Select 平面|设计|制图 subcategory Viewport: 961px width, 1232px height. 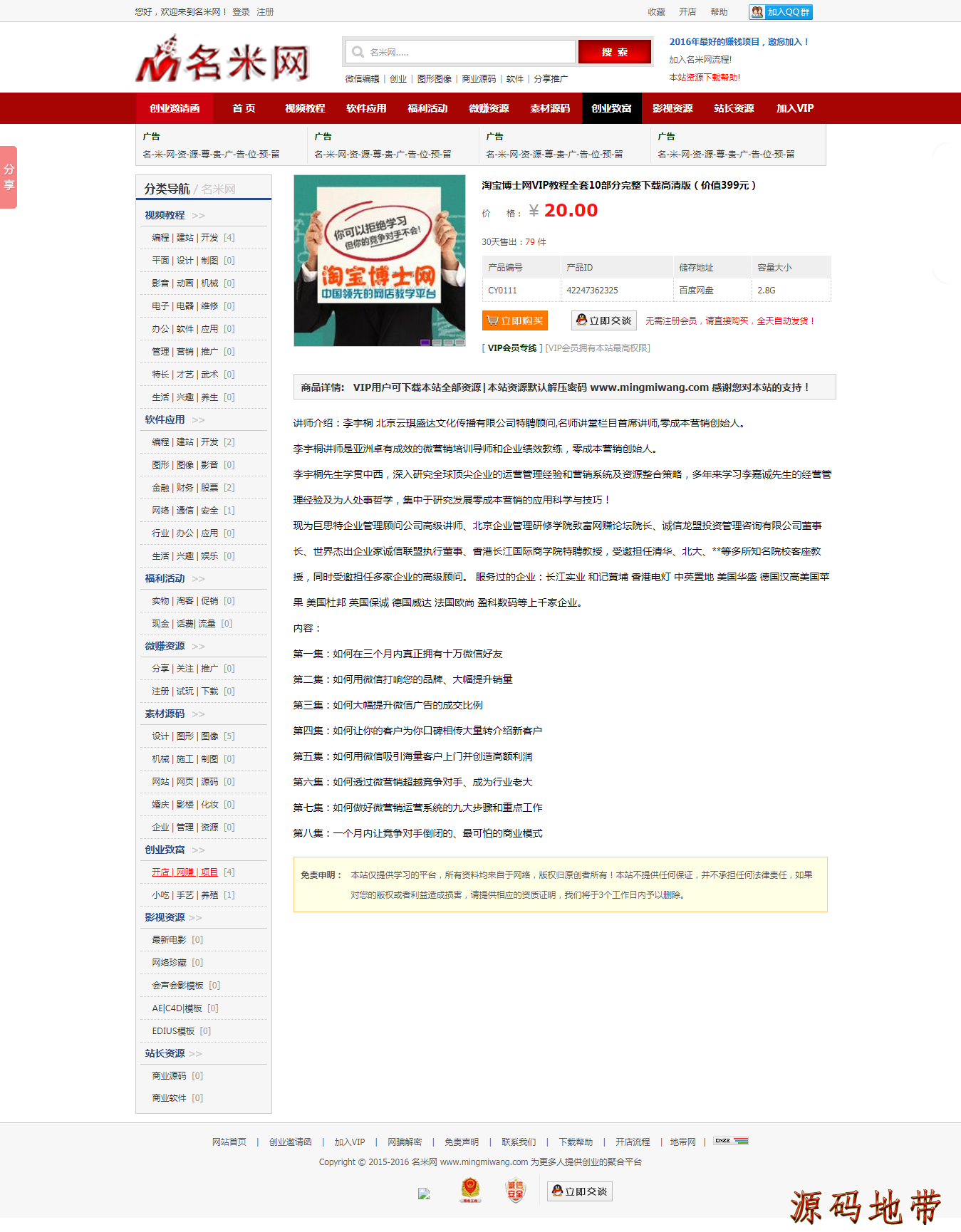[193, 261]
